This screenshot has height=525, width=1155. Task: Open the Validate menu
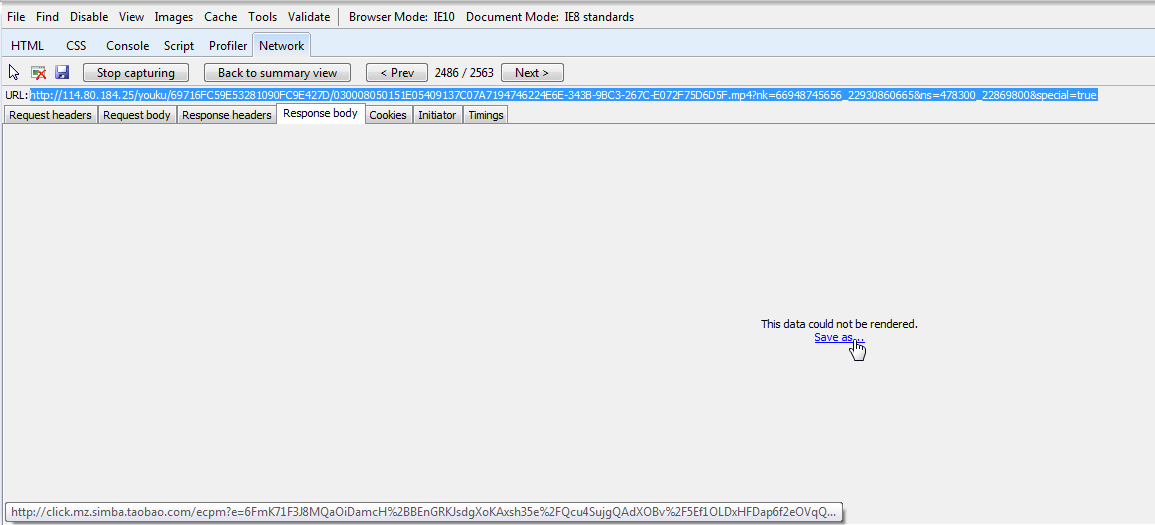(309, 16)
